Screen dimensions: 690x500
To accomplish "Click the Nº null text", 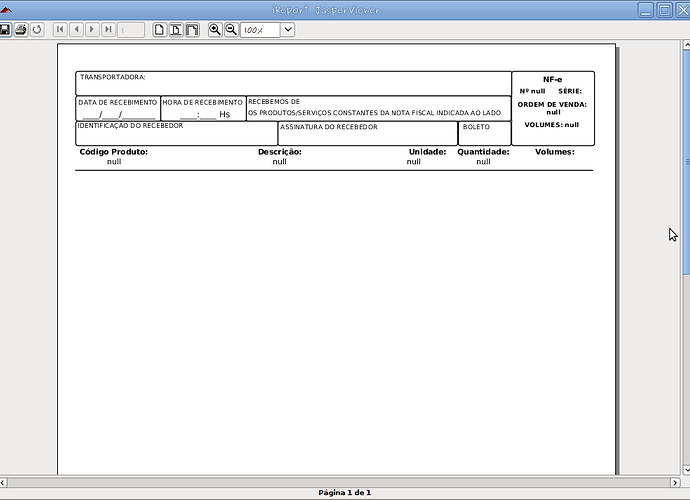I will [x=532, y=91].
